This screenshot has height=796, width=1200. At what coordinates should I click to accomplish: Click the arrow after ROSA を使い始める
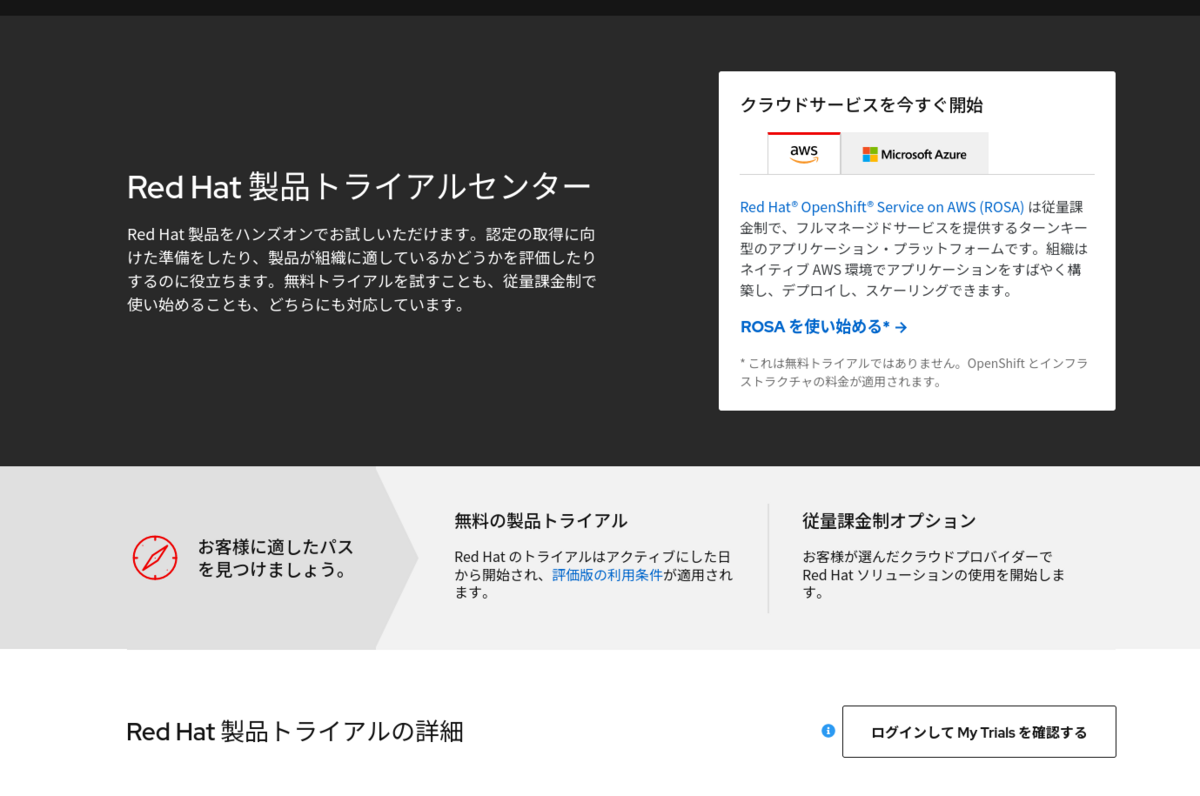click(901, 327)
